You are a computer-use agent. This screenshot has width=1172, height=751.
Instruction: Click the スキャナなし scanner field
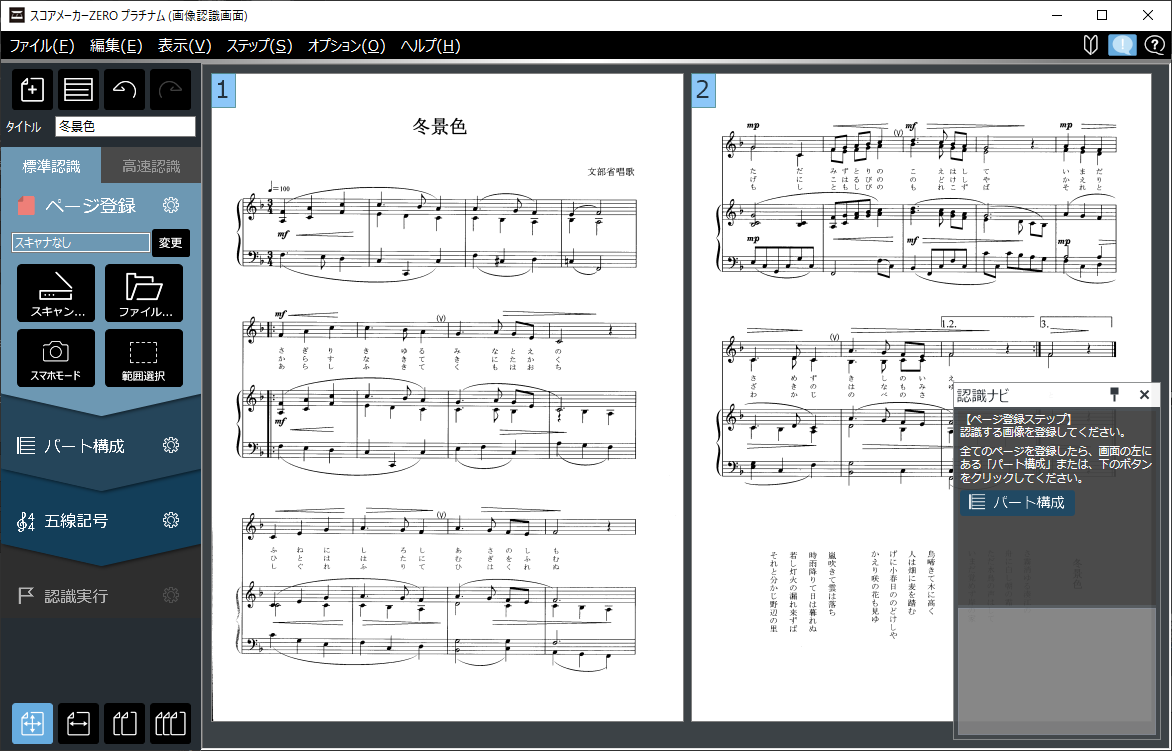(x=81, y=242)
